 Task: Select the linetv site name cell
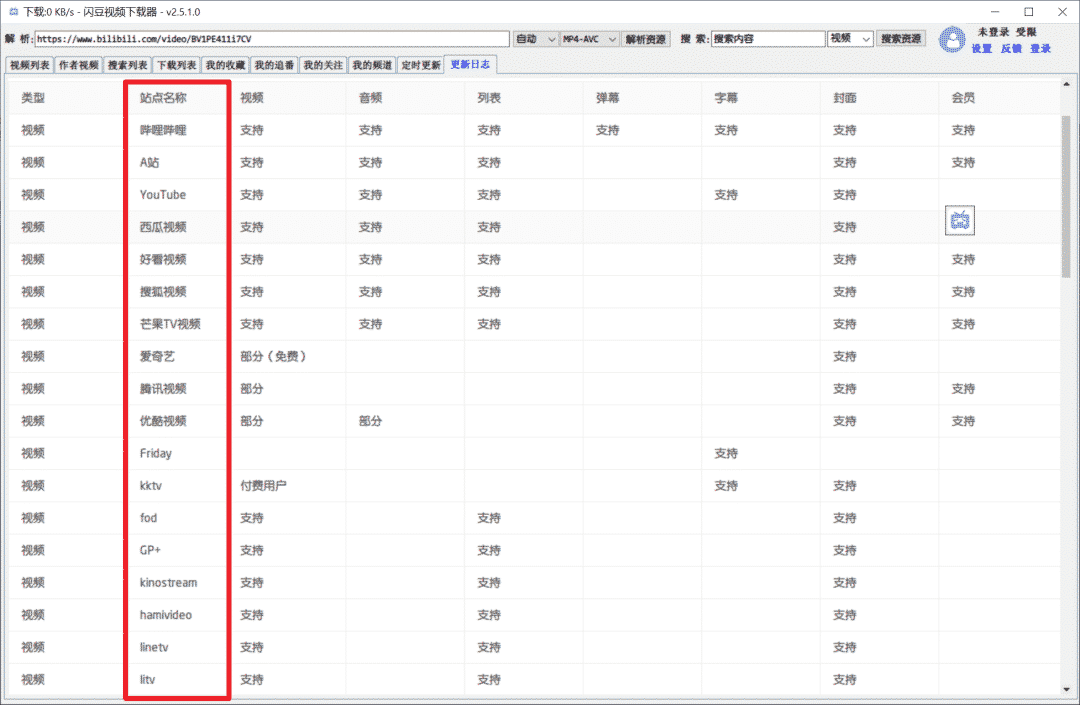point(154,648)
